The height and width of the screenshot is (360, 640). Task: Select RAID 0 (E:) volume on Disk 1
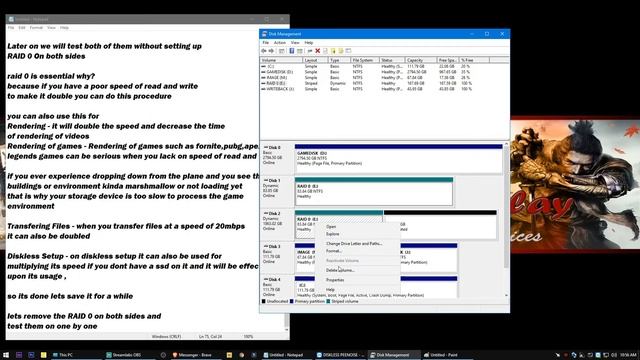coord(374,191)
